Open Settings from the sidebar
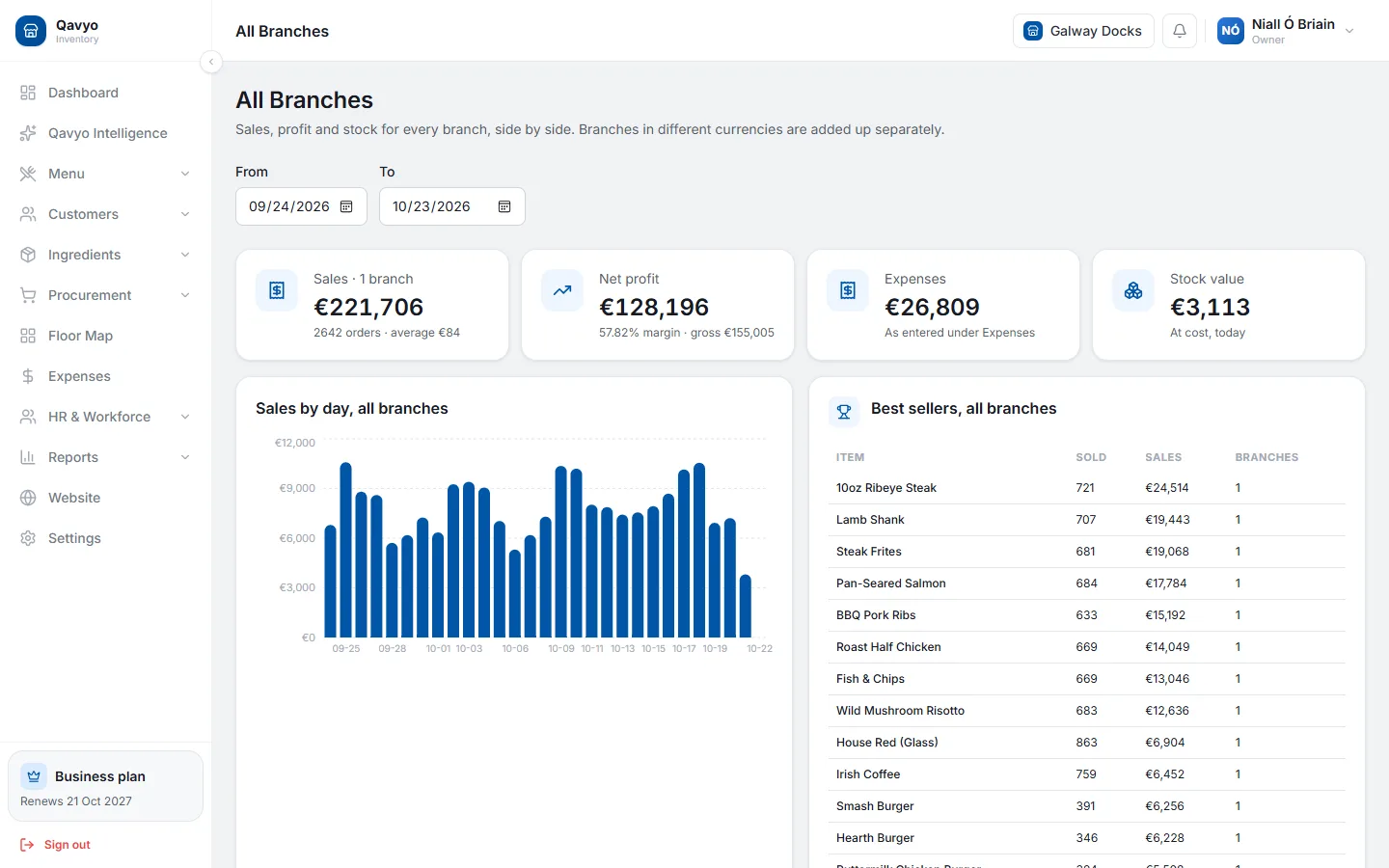Viewport: 1389px width, 868px height. [x=105, y=538]
